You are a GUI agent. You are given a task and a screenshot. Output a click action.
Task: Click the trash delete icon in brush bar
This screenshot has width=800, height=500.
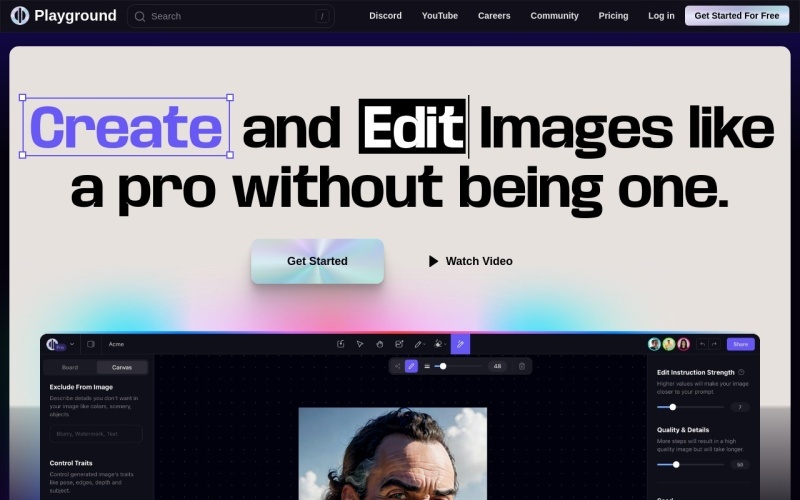(522, 366)
